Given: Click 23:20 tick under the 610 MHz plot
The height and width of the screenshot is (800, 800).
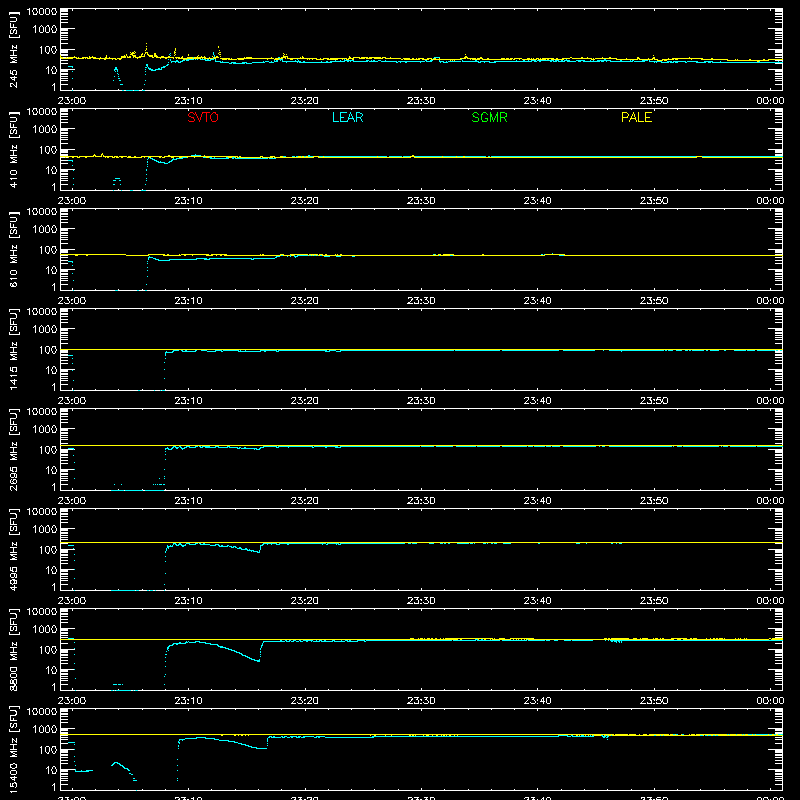Looking at the screenshot, I should 305,301.
